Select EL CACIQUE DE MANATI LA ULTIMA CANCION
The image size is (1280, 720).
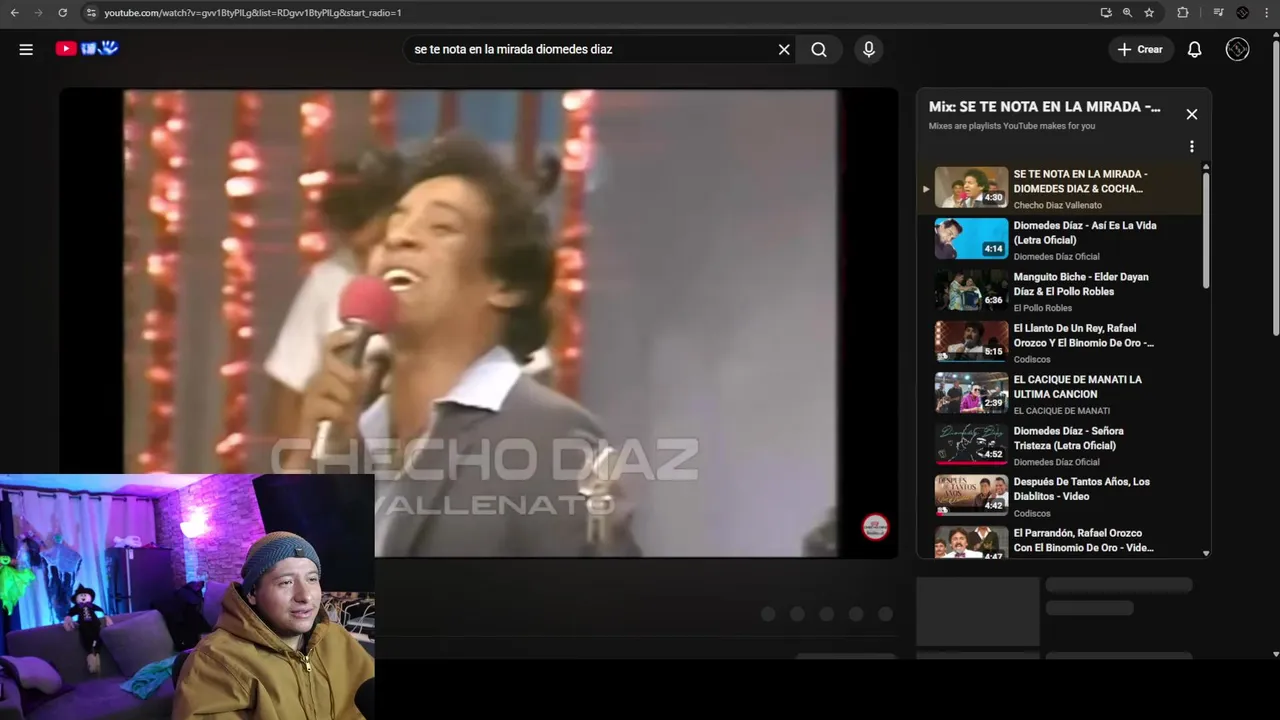click(x=1077, y=387)
